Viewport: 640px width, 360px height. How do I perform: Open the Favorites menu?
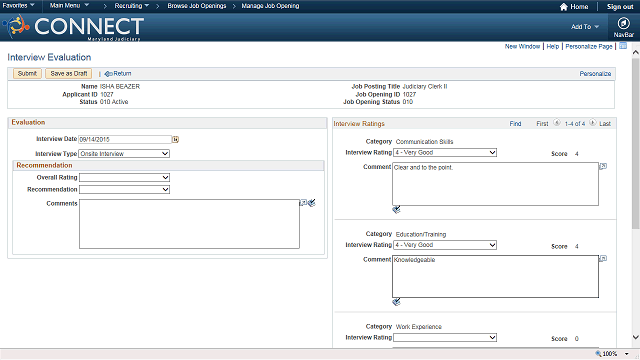point(18,6)
